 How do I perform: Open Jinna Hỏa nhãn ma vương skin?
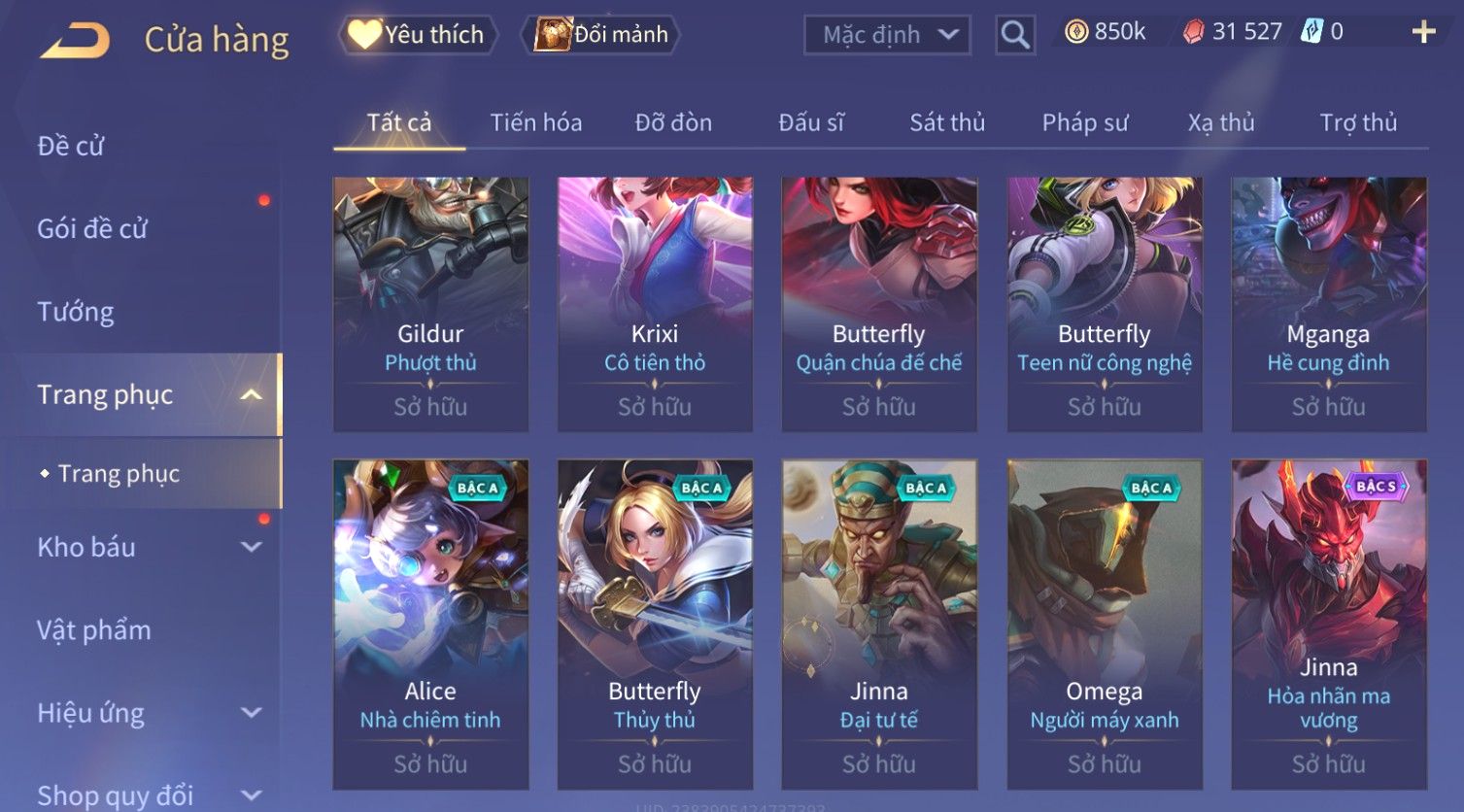click(x=1329, y=624)
